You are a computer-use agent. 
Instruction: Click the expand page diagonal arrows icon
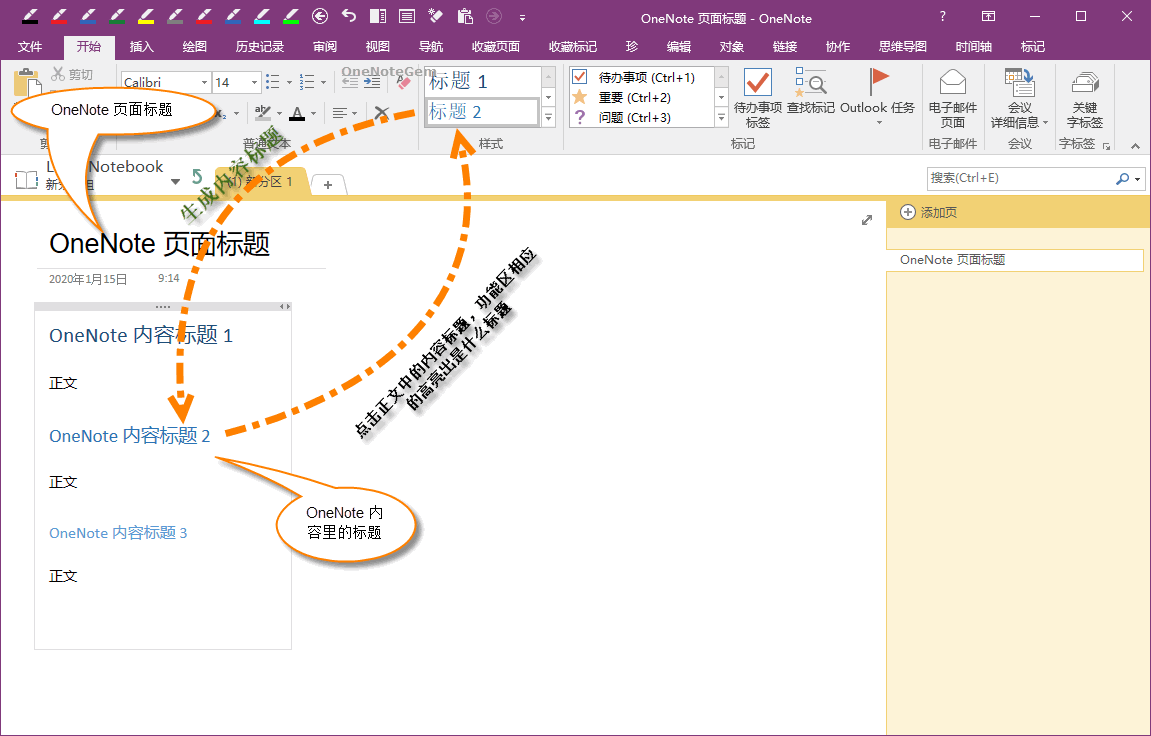867,220
